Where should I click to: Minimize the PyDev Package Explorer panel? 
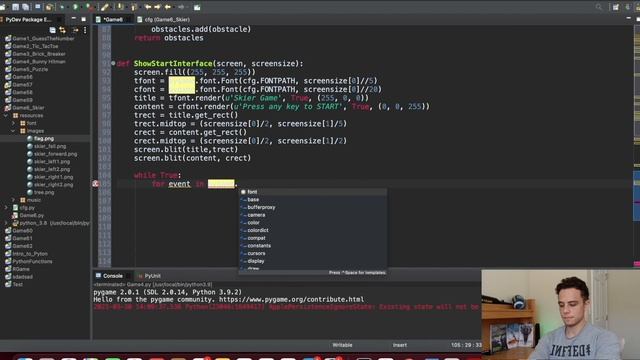[73, 19]
